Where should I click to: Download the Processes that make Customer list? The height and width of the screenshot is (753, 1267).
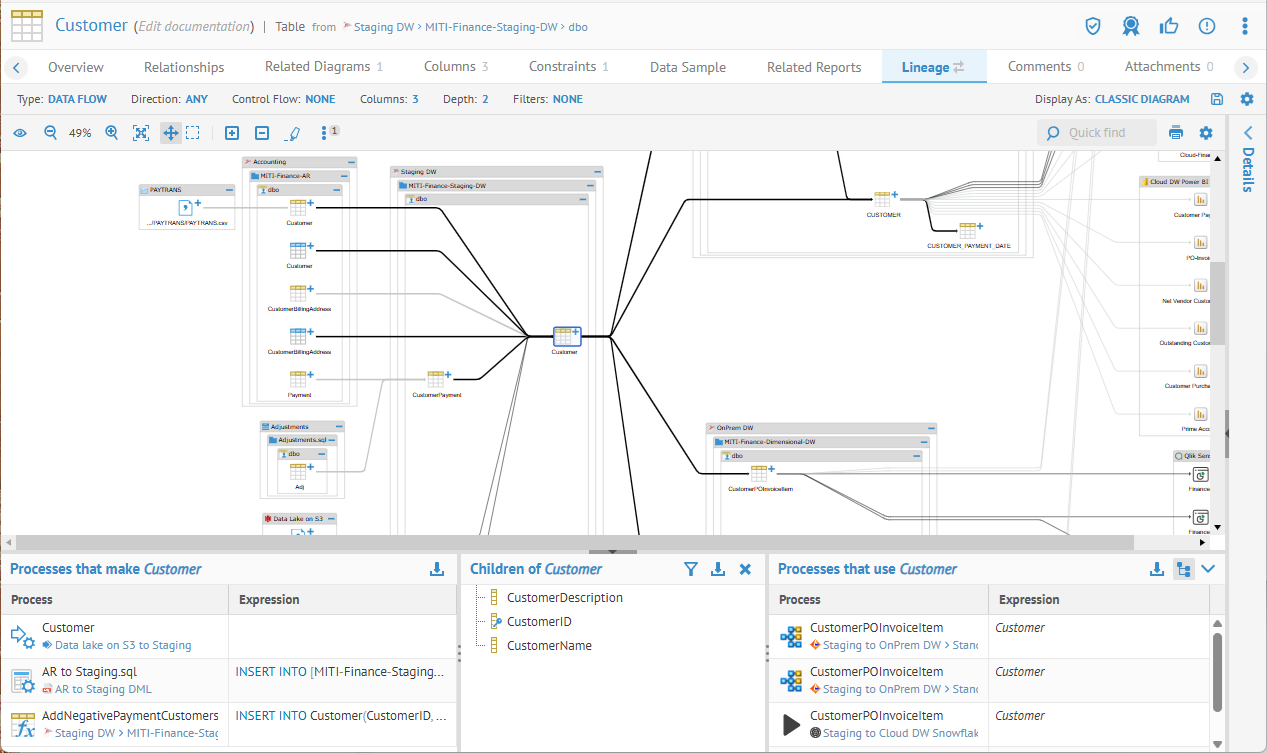click(436, 569)
